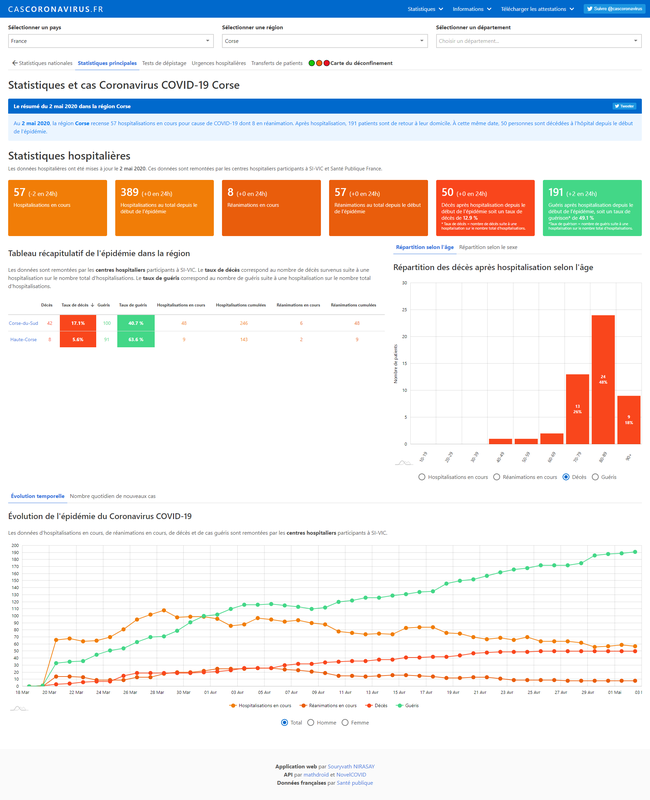
Task: Expand the region dropdown showing Corse
Action: [x=324, y=41]
